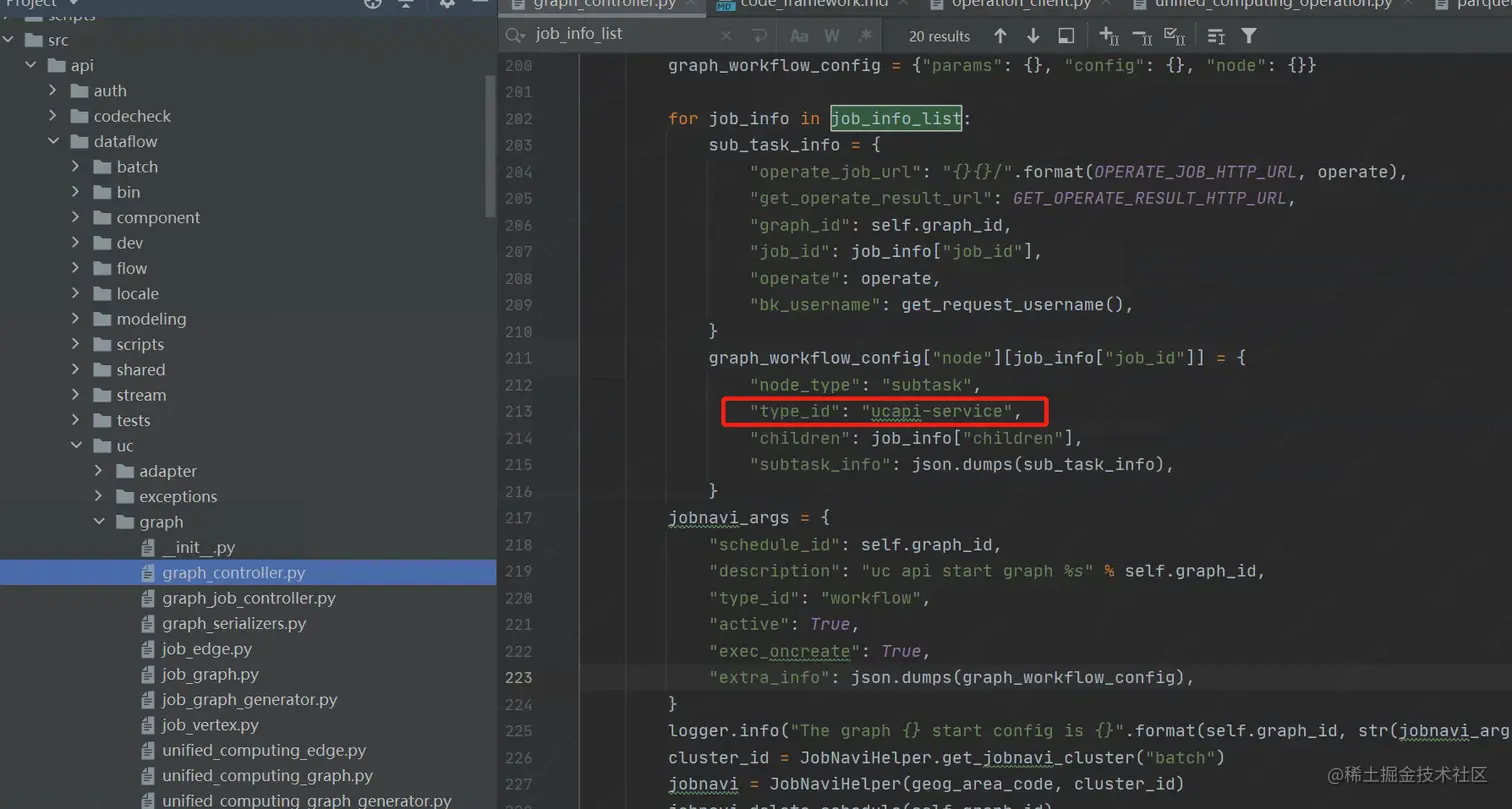Expand the bin folder
This screenshot has width=1512, height=809.
coord(76,192)
